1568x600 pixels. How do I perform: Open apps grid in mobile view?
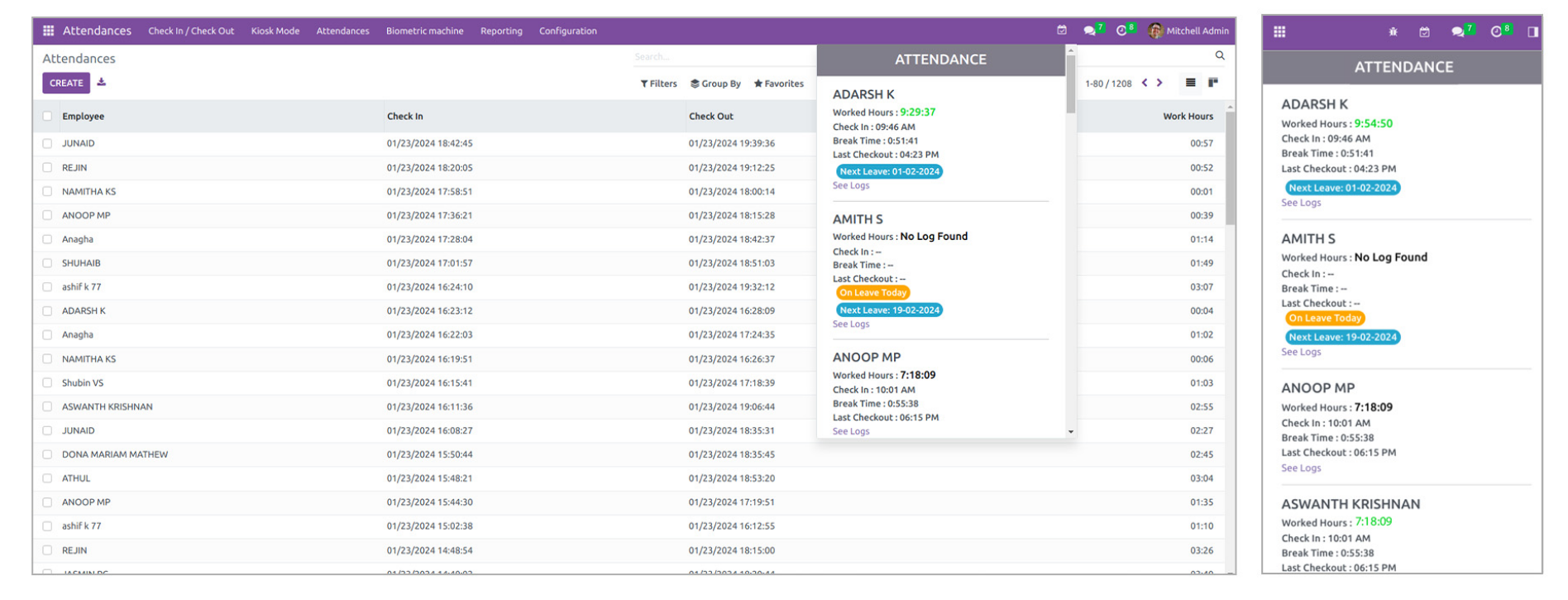click(1279, 31)
